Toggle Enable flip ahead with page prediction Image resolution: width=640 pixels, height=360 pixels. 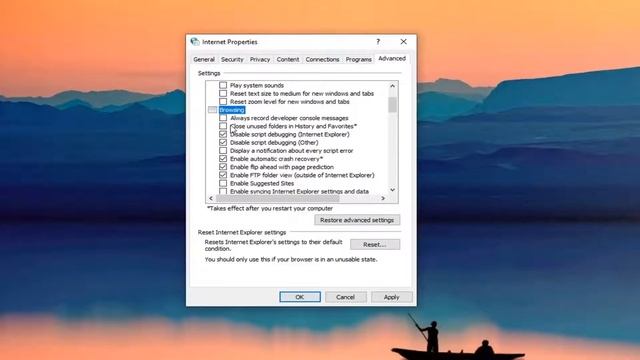[223, 167]
